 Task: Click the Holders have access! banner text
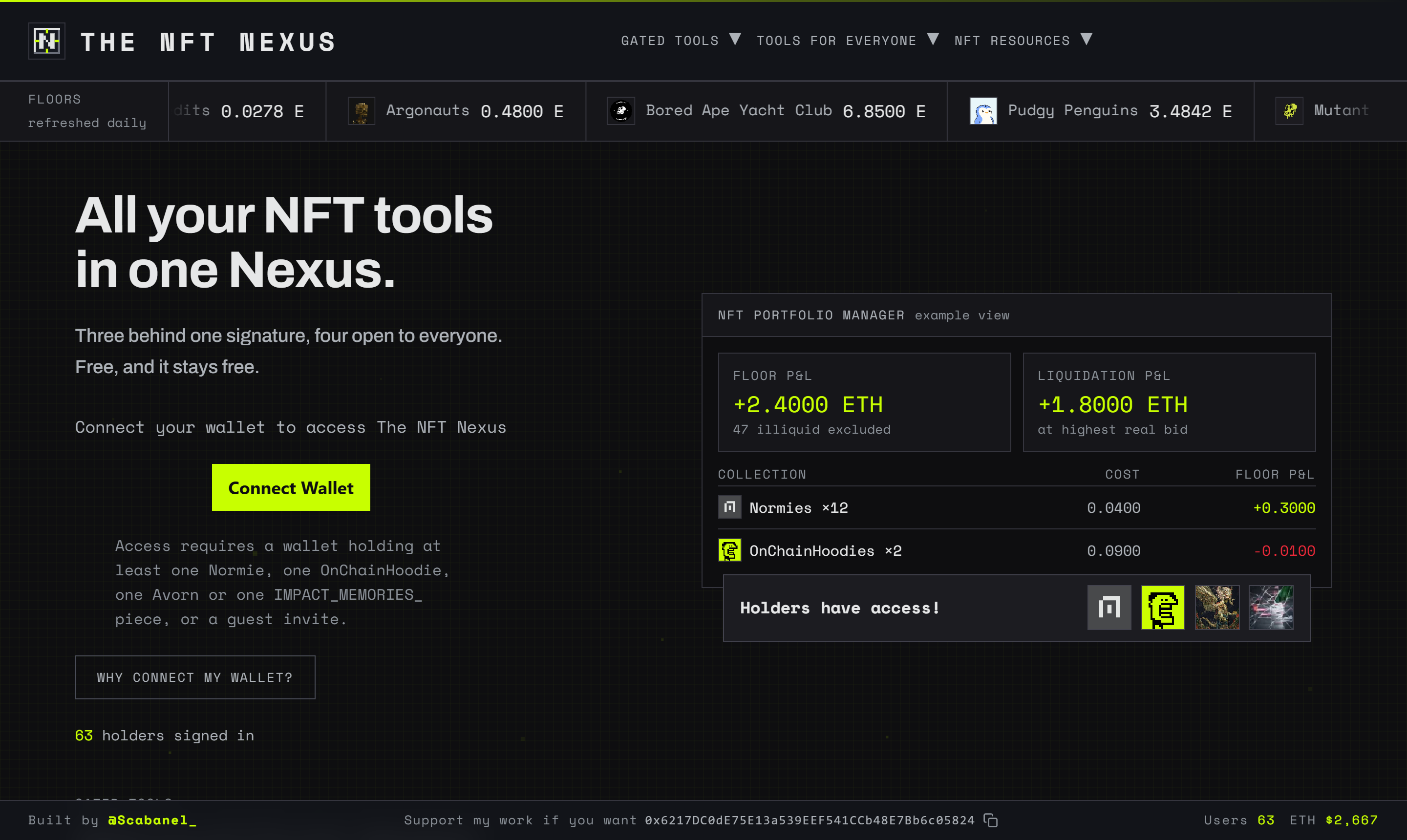coord(840,608)
